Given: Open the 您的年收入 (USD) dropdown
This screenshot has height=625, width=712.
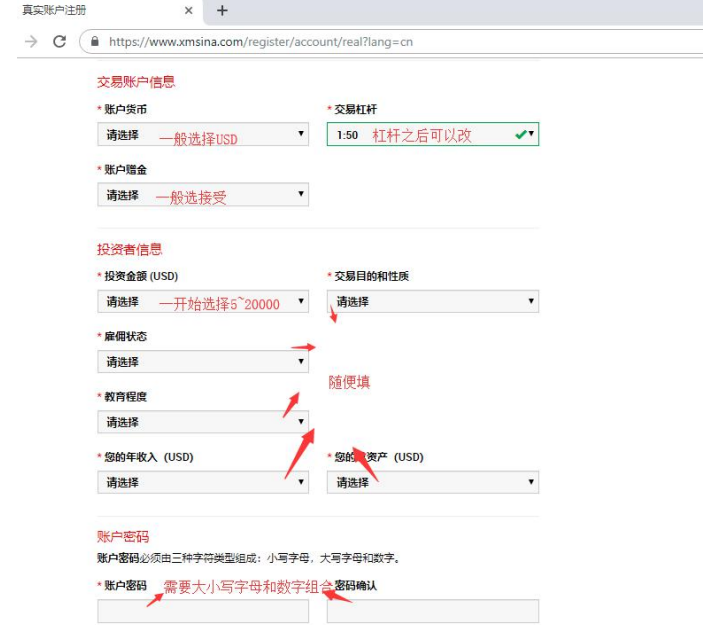Looking at the screenshot, I should tap(203, 482).
